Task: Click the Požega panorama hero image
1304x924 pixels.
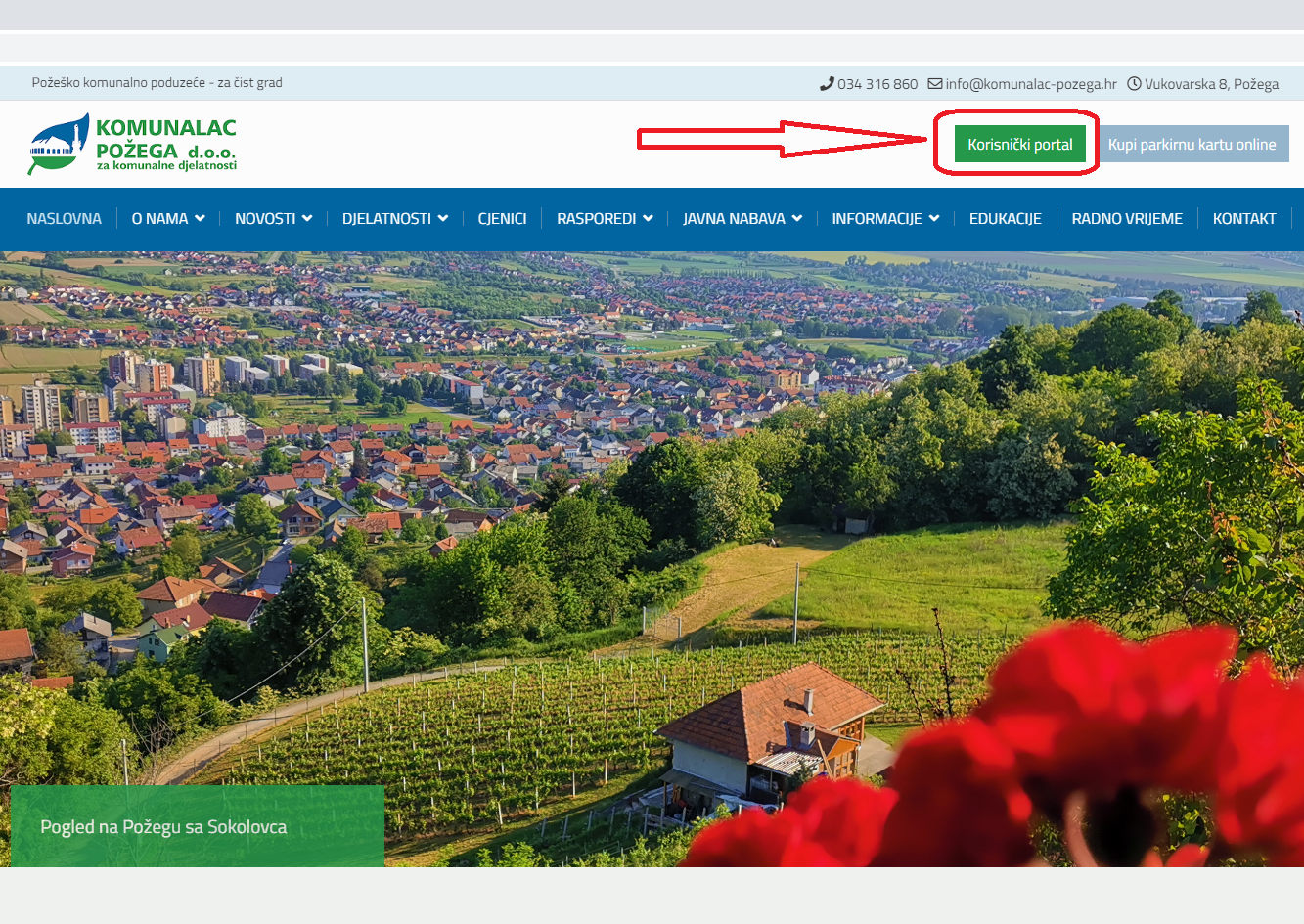Action: [x=652, y=559]
